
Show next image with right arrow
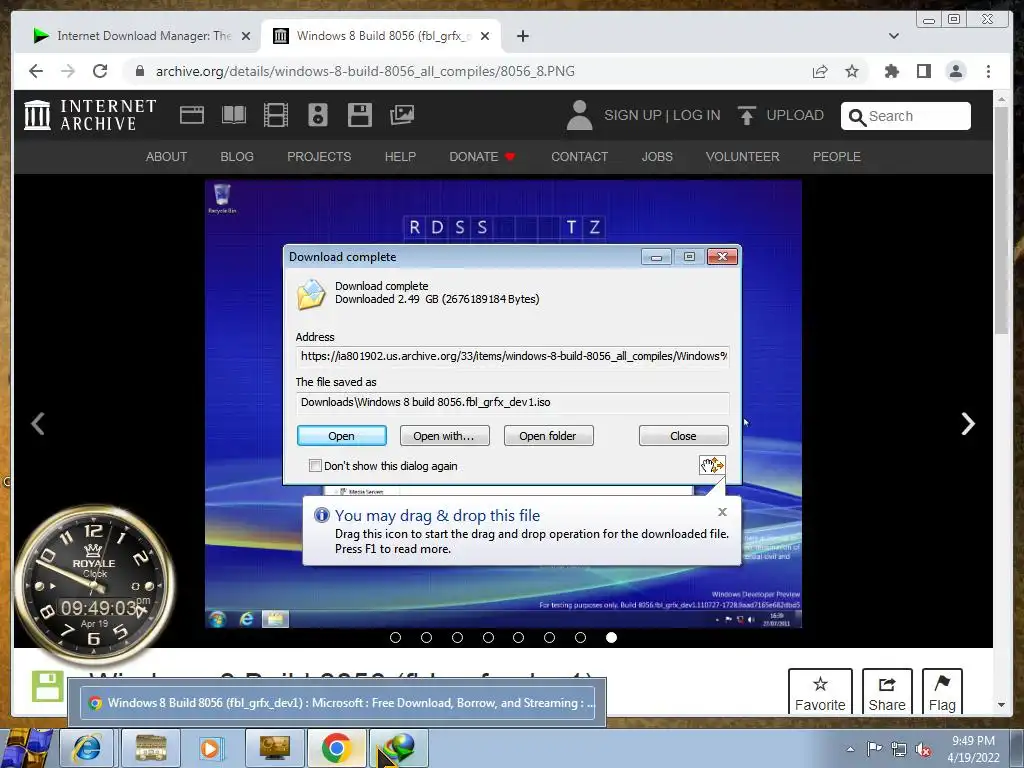[968, 424]
